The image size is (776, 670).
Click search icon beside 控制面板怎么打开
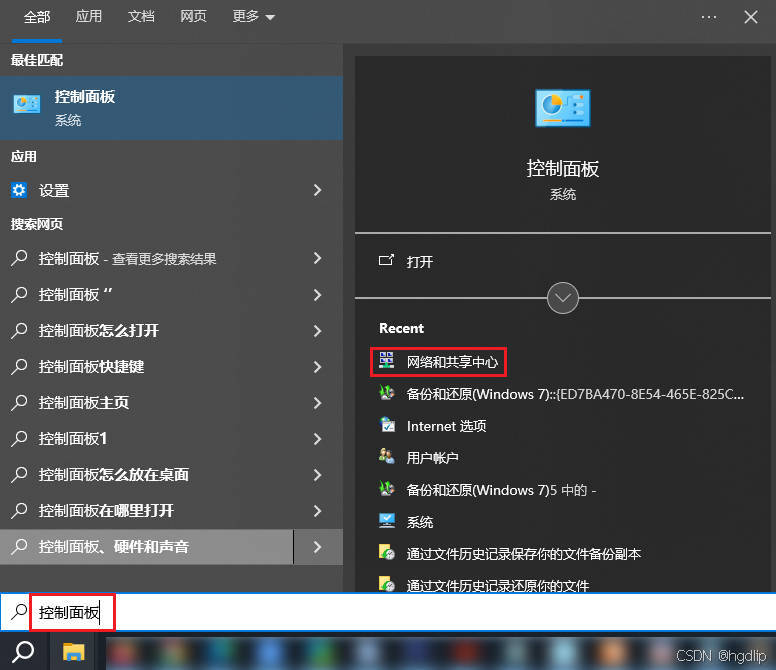(x=19, y=330)
